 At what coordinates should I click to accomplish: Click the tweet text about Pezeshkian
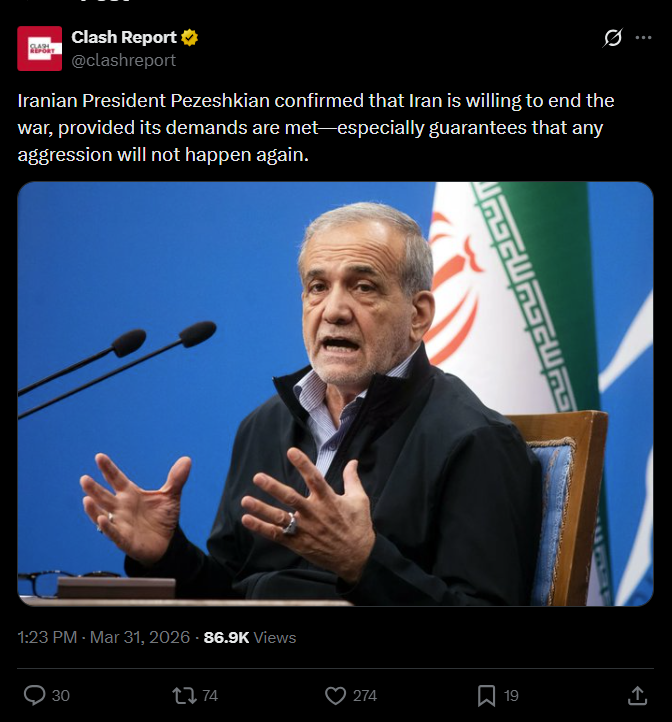click(x=316, y=128)
